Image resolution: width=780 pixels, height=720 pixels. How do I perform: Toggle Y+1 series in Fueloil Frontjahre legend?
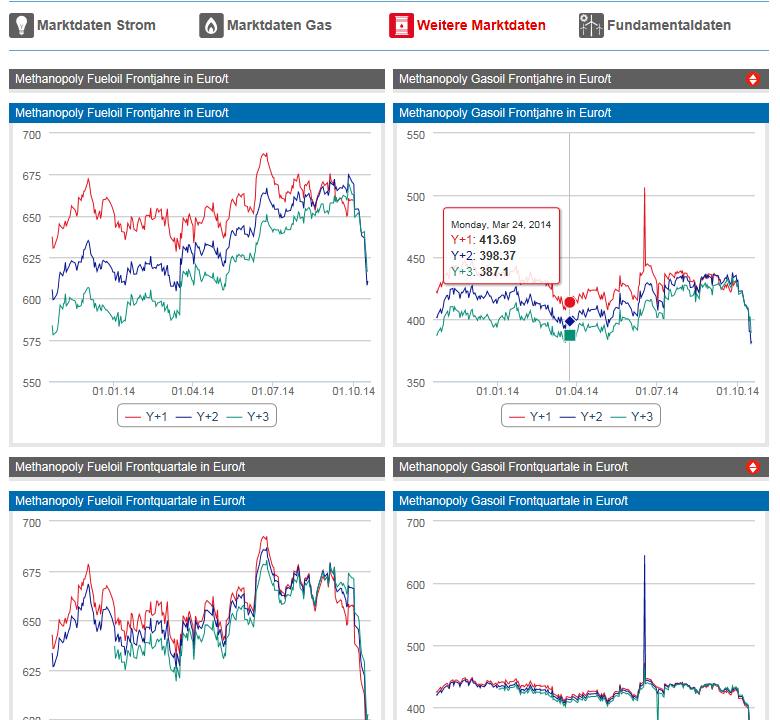point(145,416)
